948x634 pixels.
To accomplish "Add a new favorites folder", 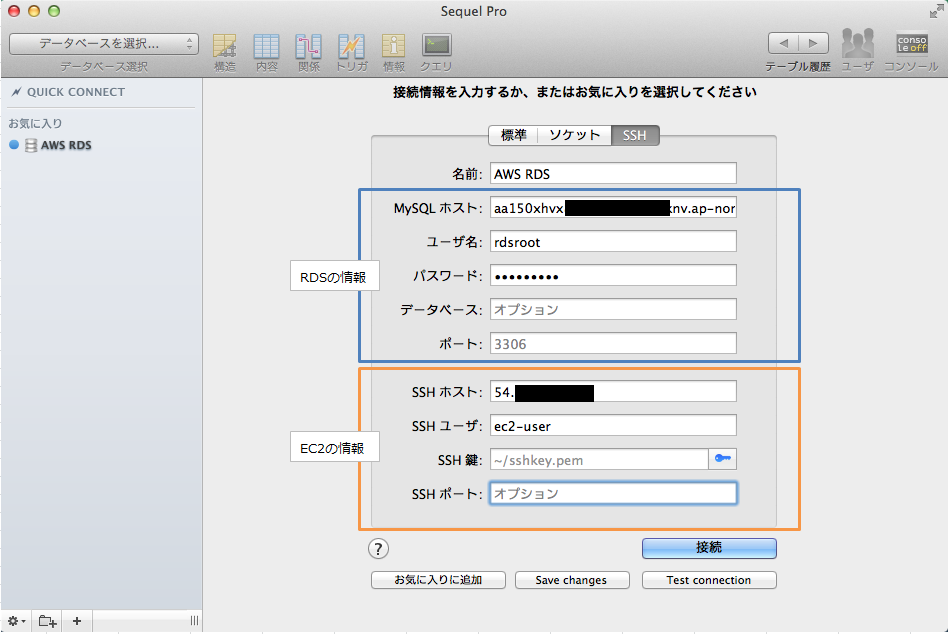I will pos(47,621).
